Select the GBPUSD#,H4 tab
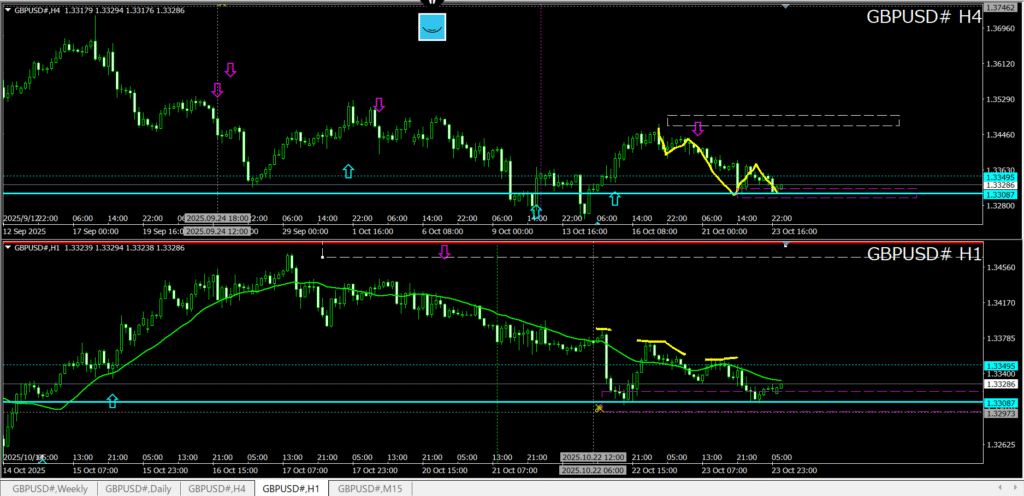Screen dimensions: 1024x496 218,489
